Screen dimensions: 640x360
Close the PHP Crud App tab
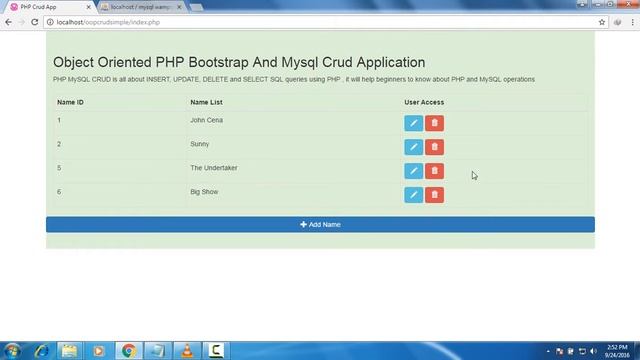[x=88, y=7]
